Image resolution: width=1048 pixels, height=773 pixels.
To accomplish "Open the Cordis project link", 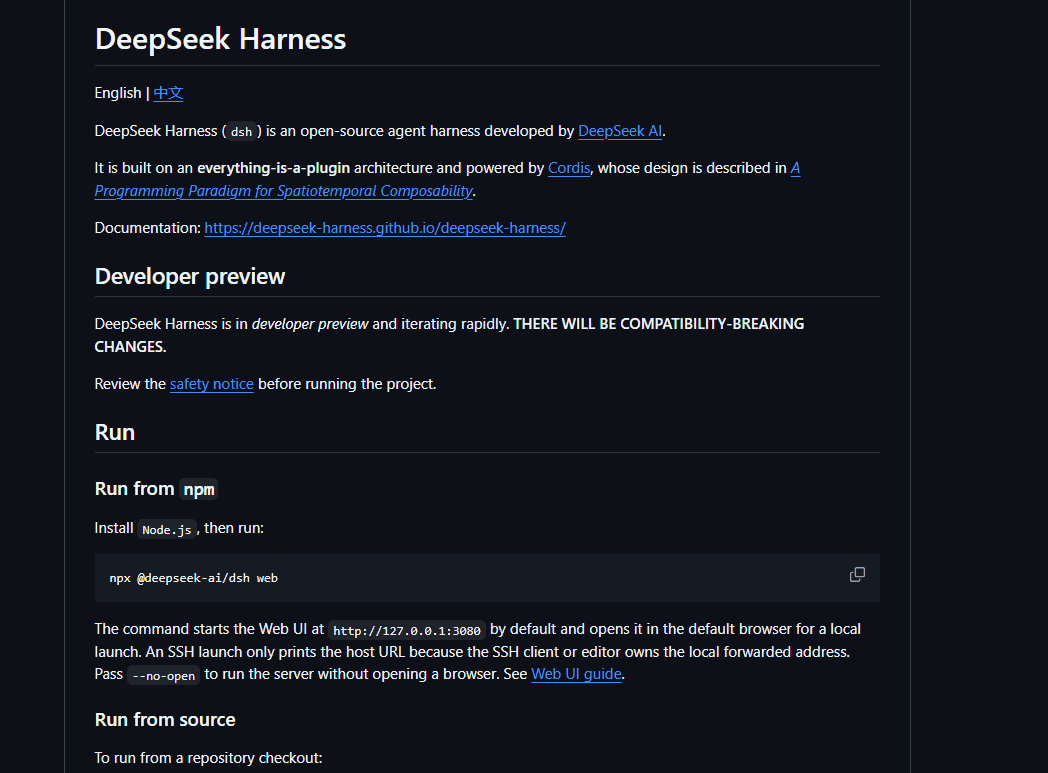I will point(569,168).
